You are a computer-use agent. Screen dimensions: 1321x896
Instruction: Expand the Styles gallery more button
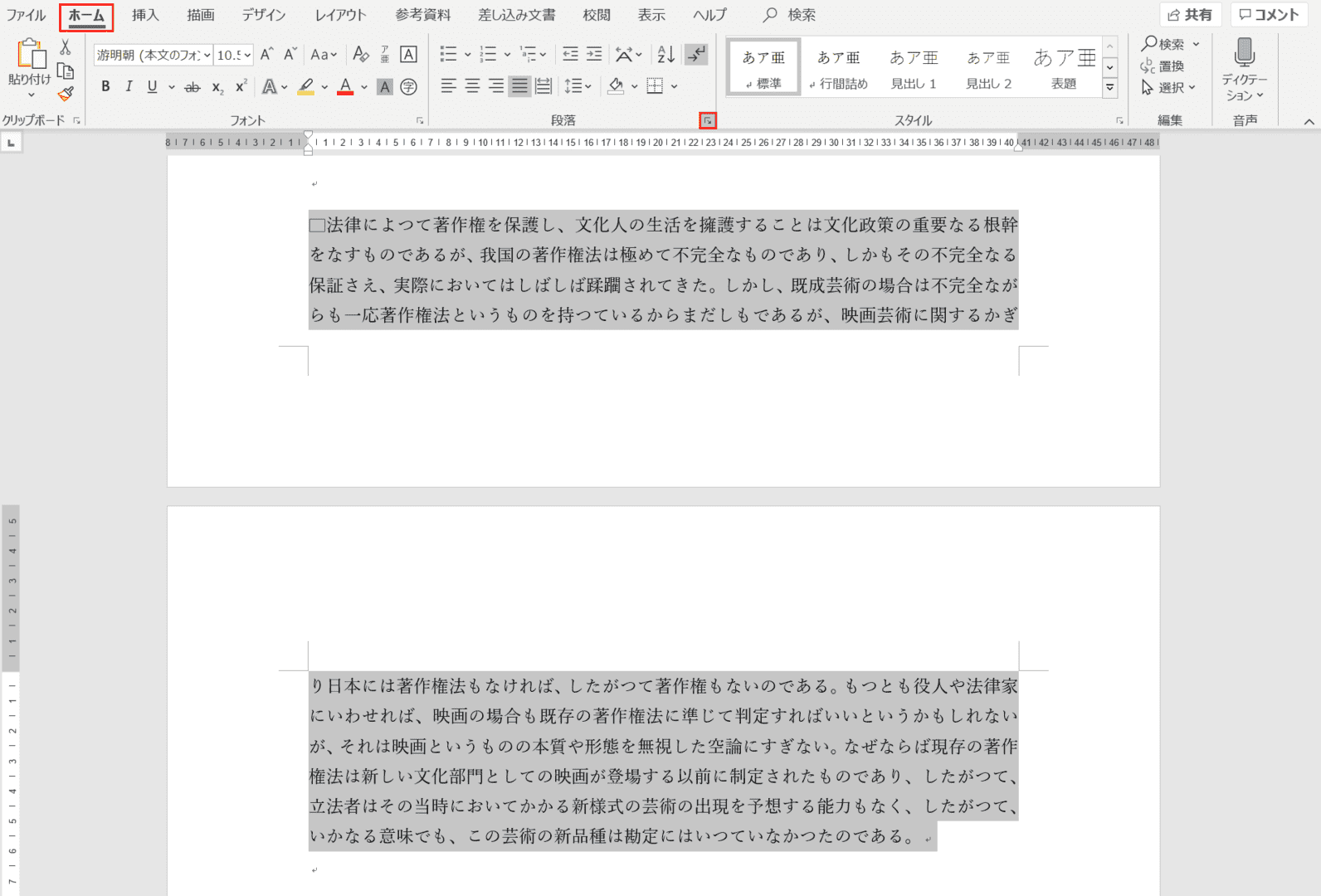click(x=1110, y=87)
